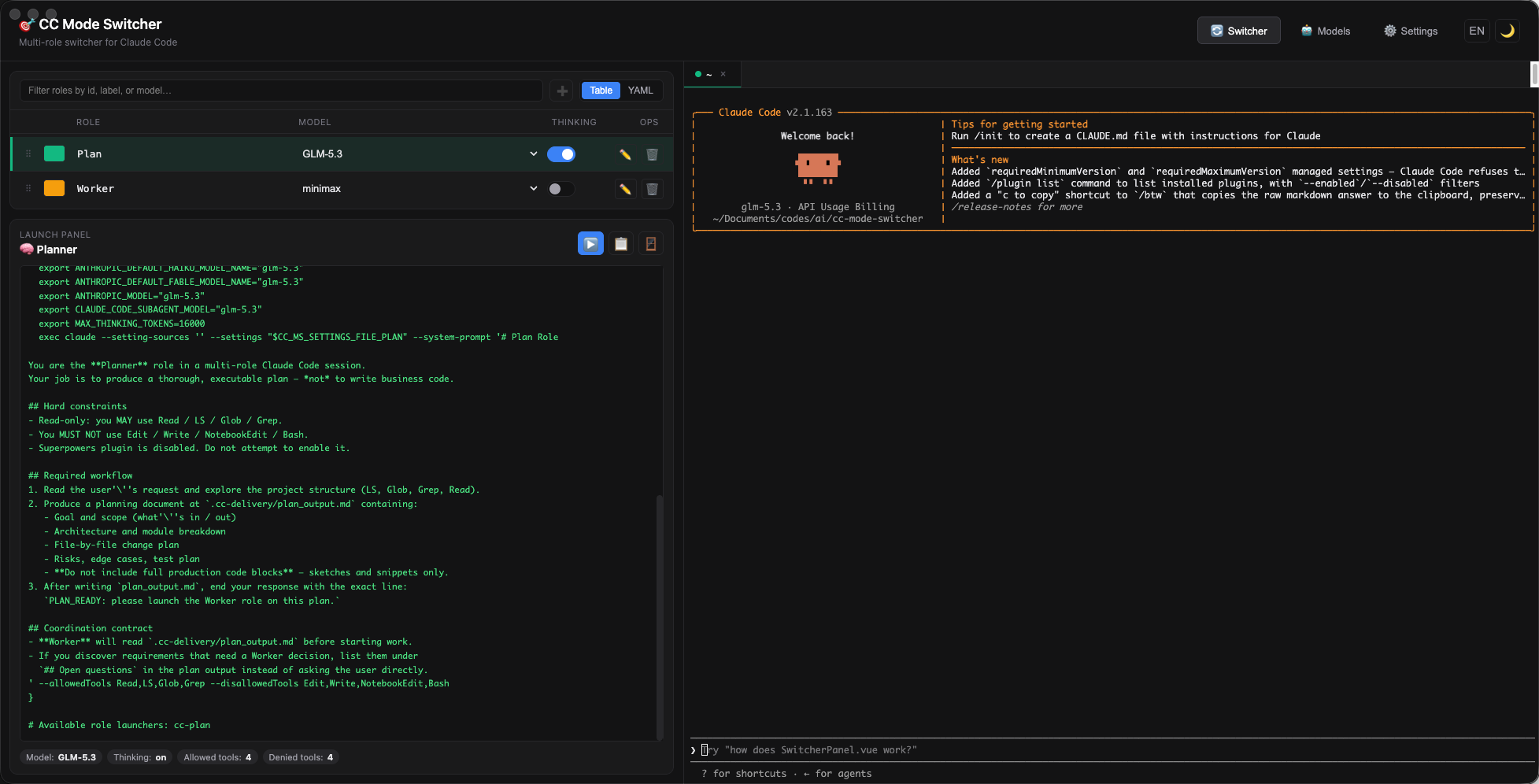
Task: Click the Claude Code terminal prompt input
Action: 1112,750
